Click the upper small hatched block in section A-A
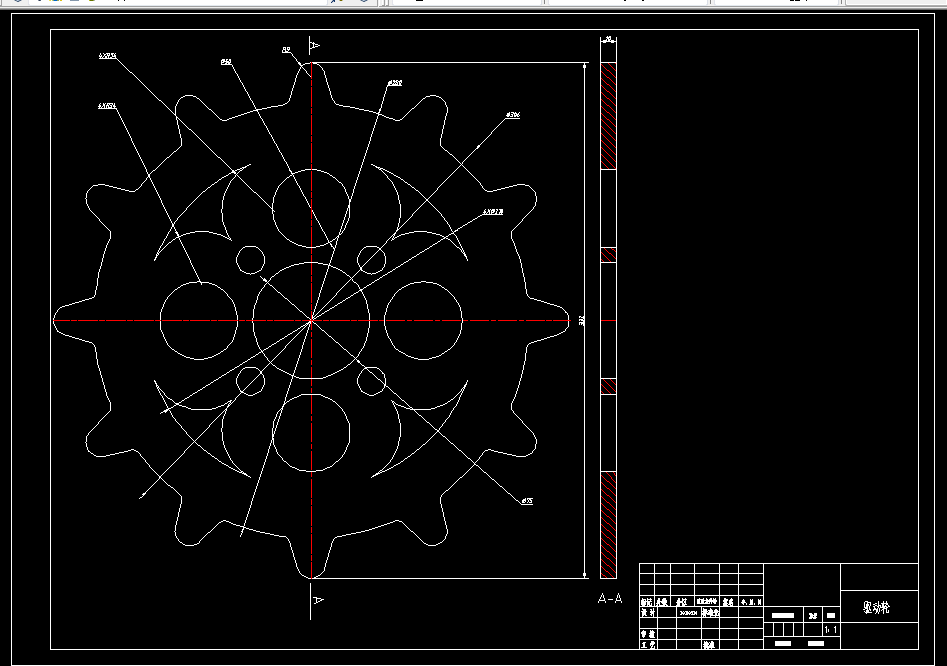The image size is (947, 666). click(608, 254)
